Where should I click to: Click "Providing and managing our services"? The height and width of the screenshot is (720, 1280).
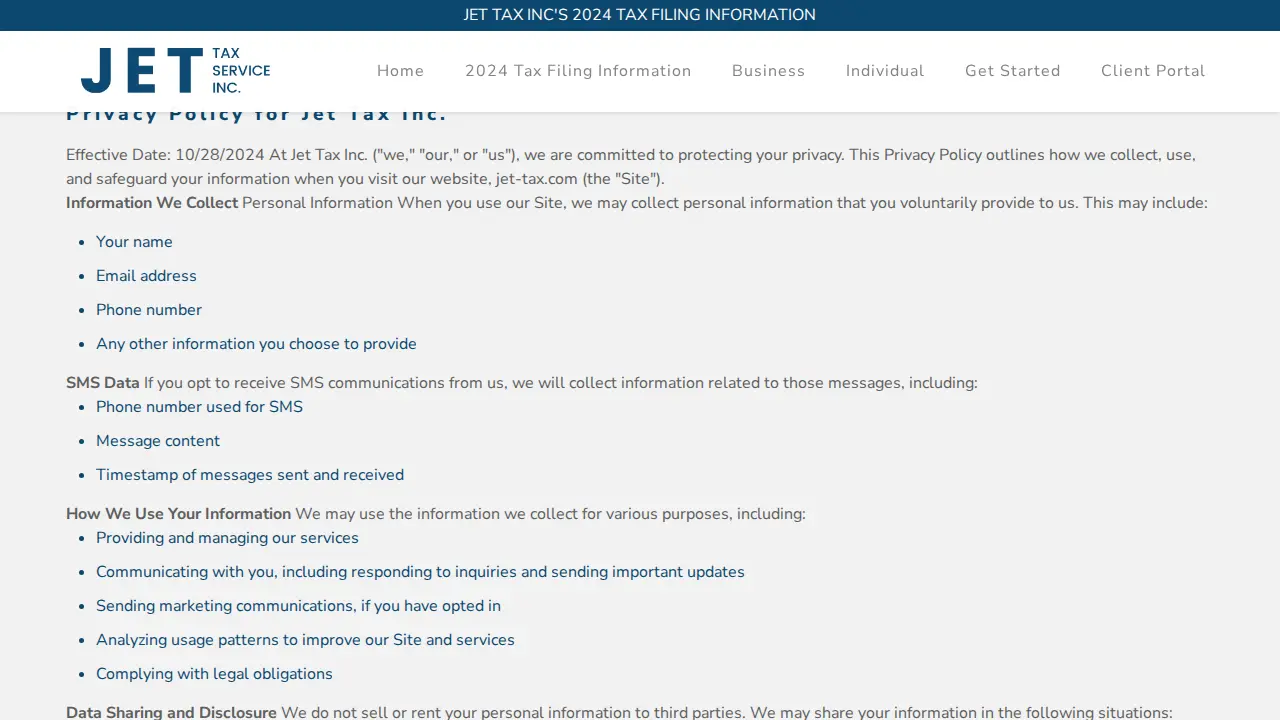[x=227, y=538]
